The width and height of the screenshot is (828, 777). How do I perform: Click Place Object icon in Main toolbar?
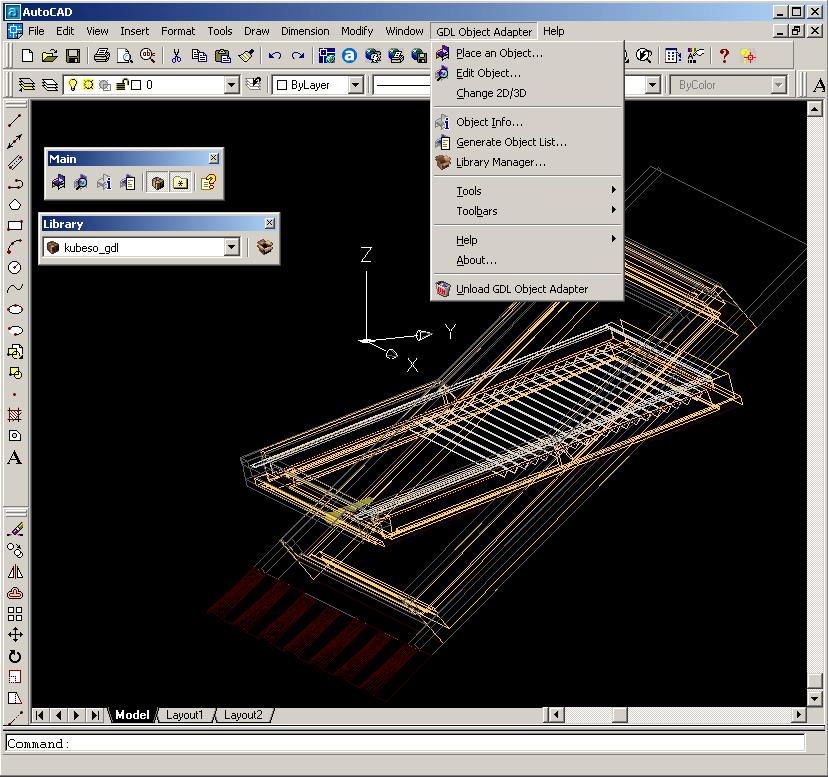point(58,183)
